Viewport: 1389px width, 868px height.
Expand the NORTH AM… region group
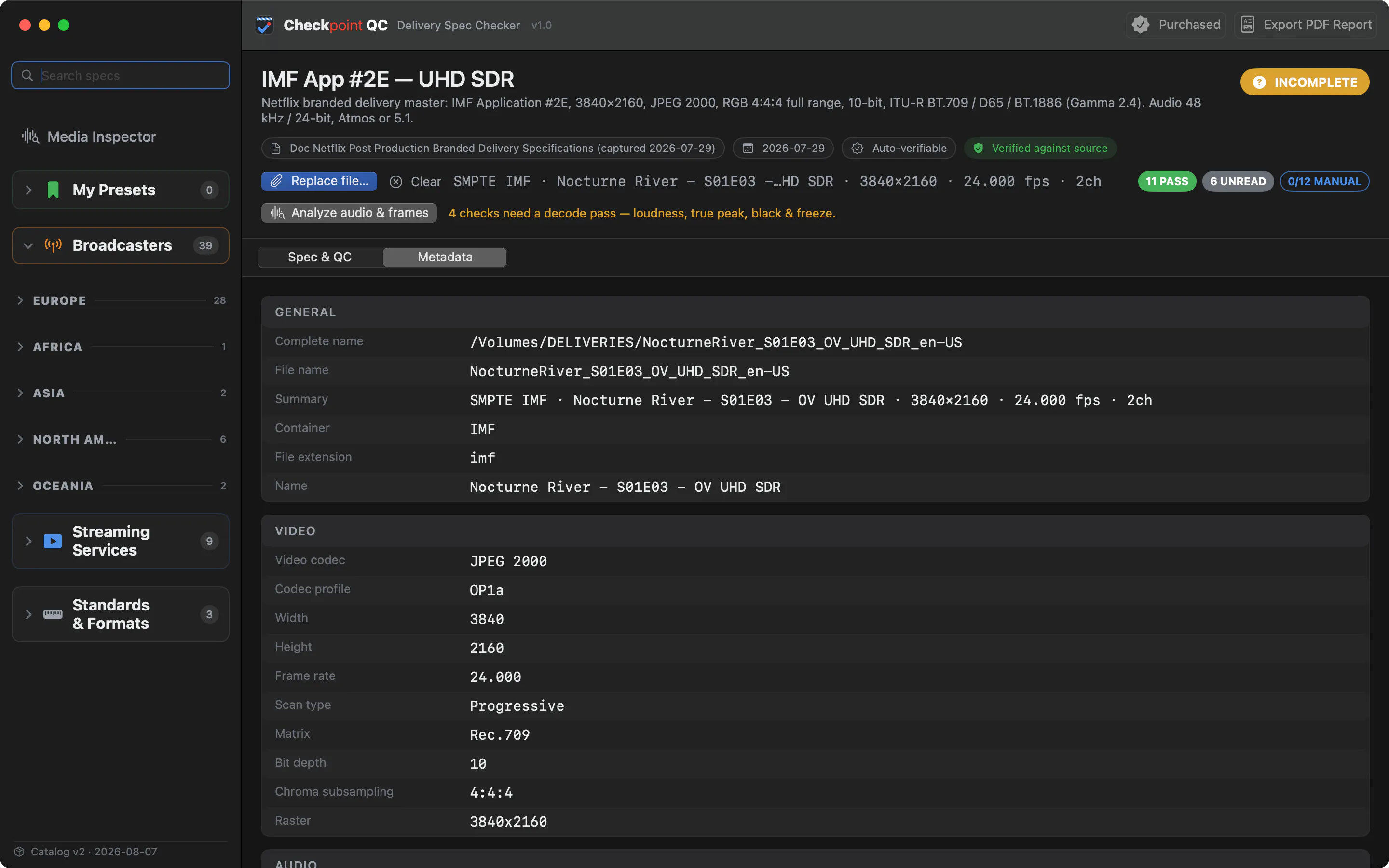(21, 439)
